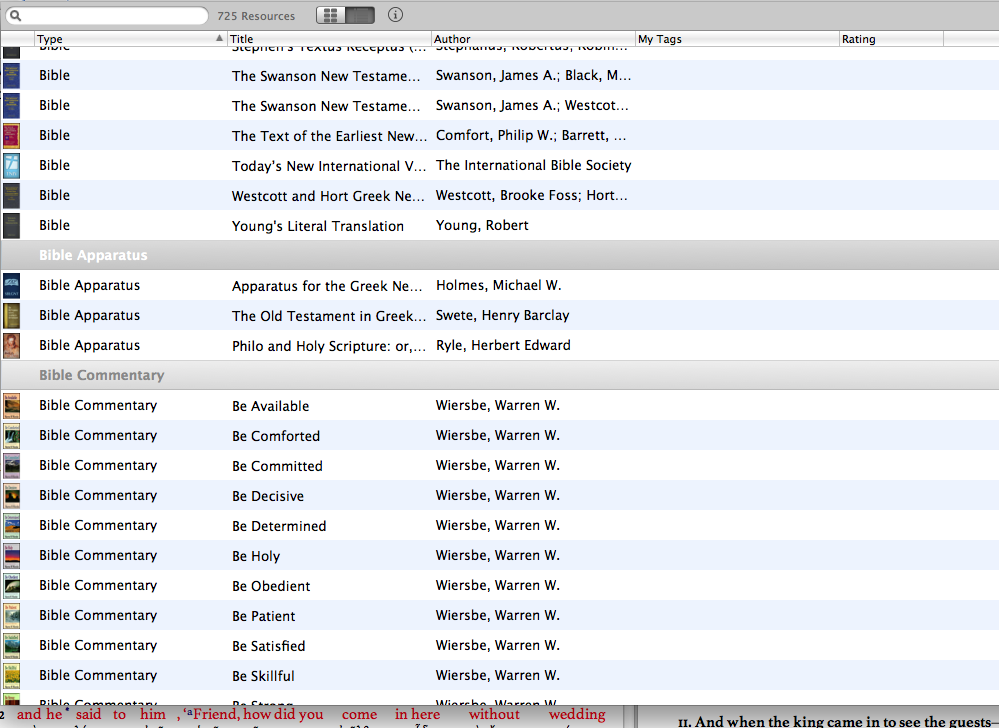
Task: Click author Holmes, Michael W.
Action: (498, 285)
